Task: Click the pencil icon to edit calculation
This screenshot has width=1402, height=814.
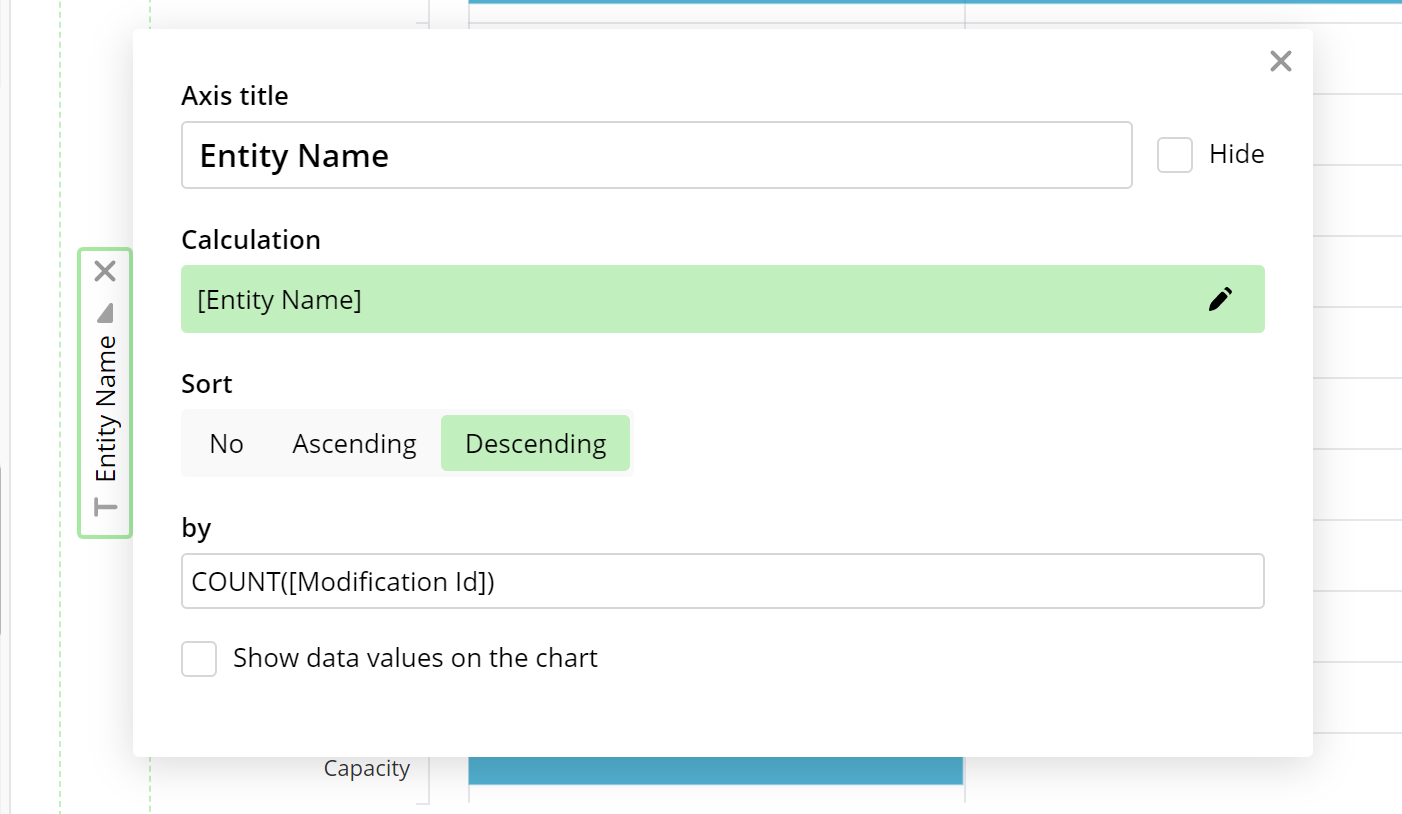Action: [1220, 299]
